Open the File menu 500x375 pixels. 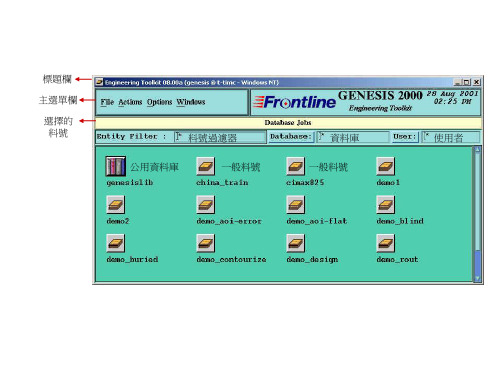click(107, 102)
